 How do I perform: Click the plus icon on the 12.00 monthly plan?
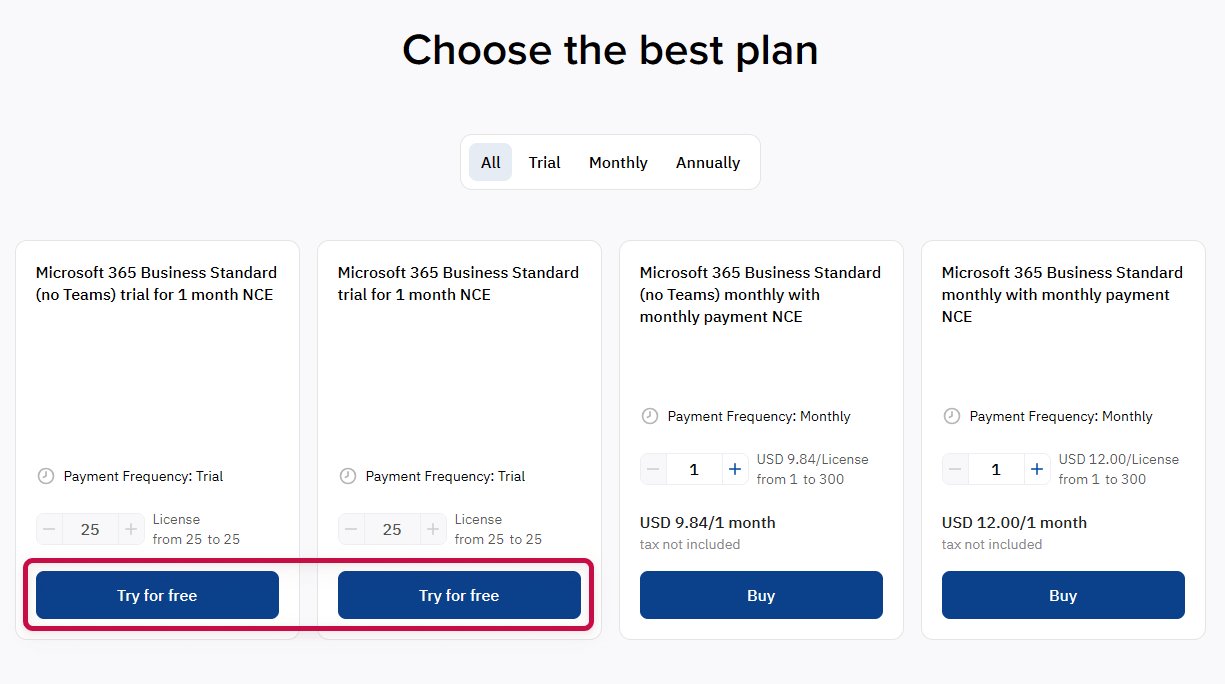click(1037, 468)
